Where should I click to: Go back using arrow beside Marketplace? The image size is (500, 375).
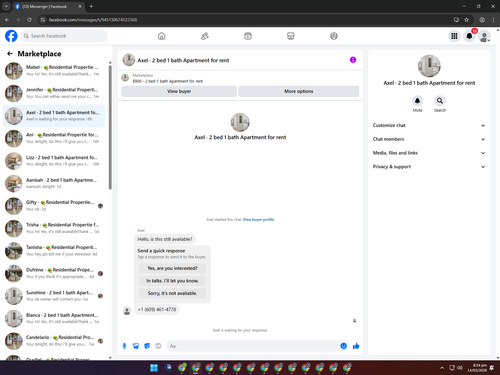pos(10,53)
